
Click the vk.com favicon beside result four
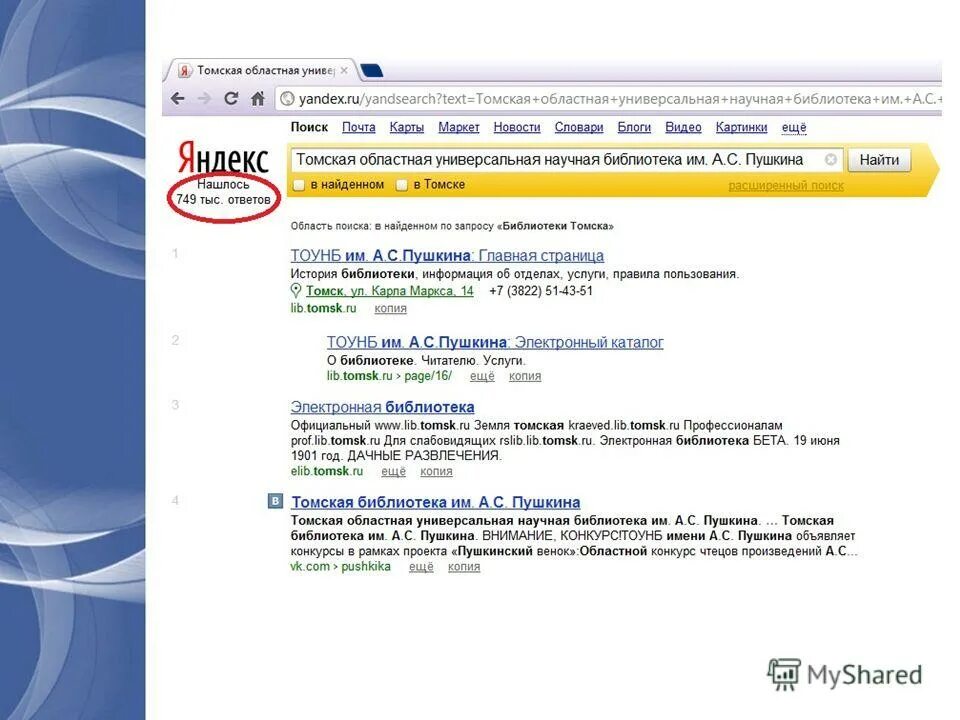[x=276, y=501]
